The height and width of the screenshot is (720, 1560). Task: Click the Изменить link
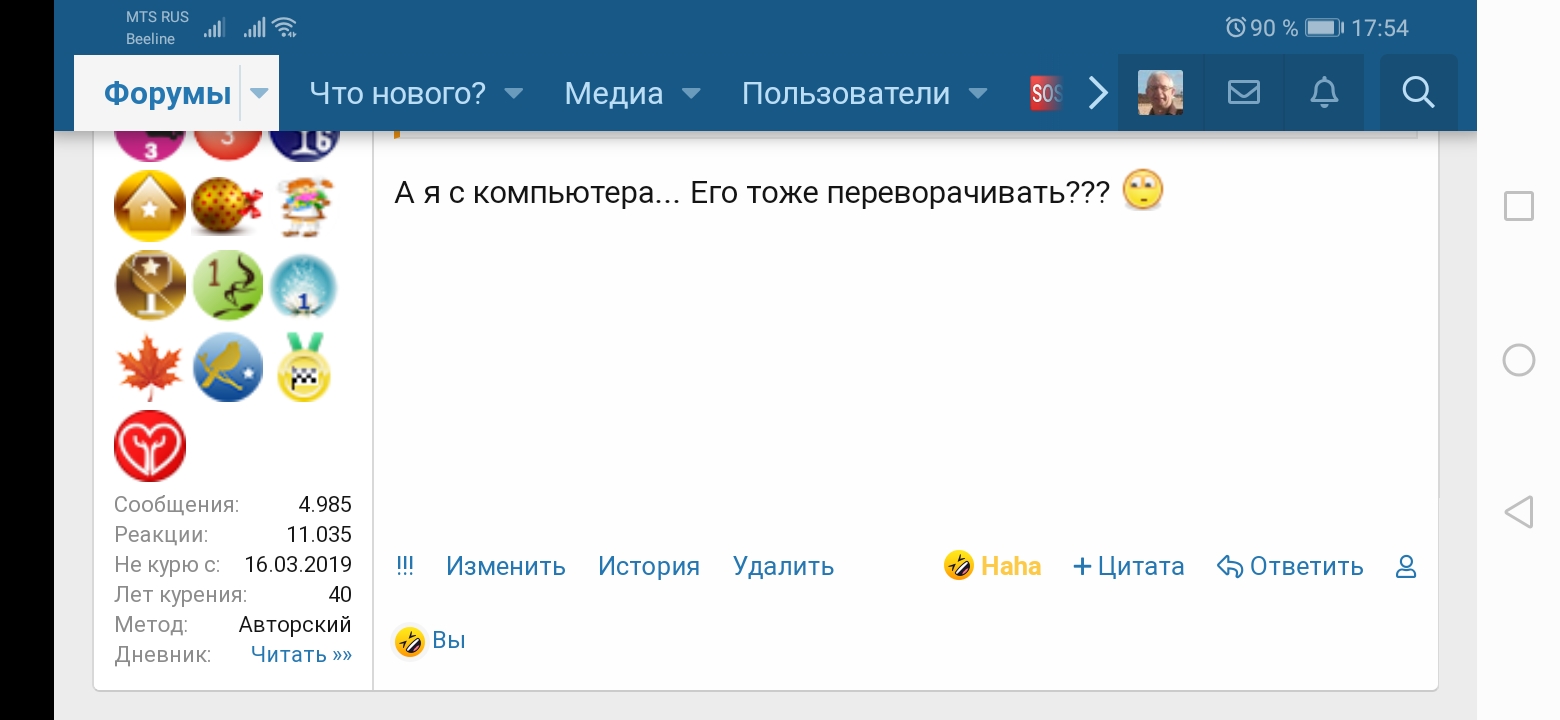tap(505, 567)
